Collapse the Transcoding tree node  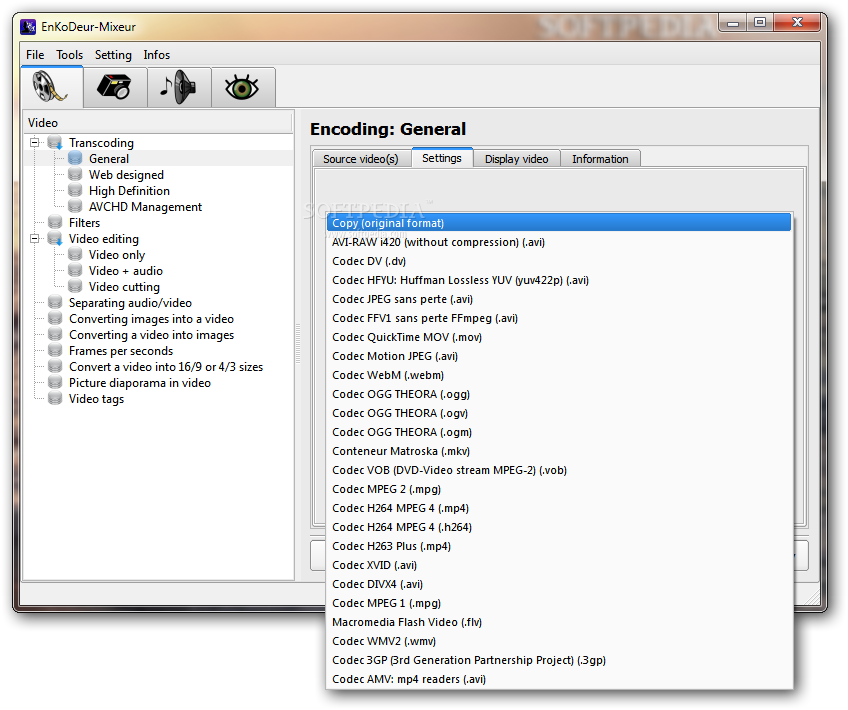click(x=35, y=143)
